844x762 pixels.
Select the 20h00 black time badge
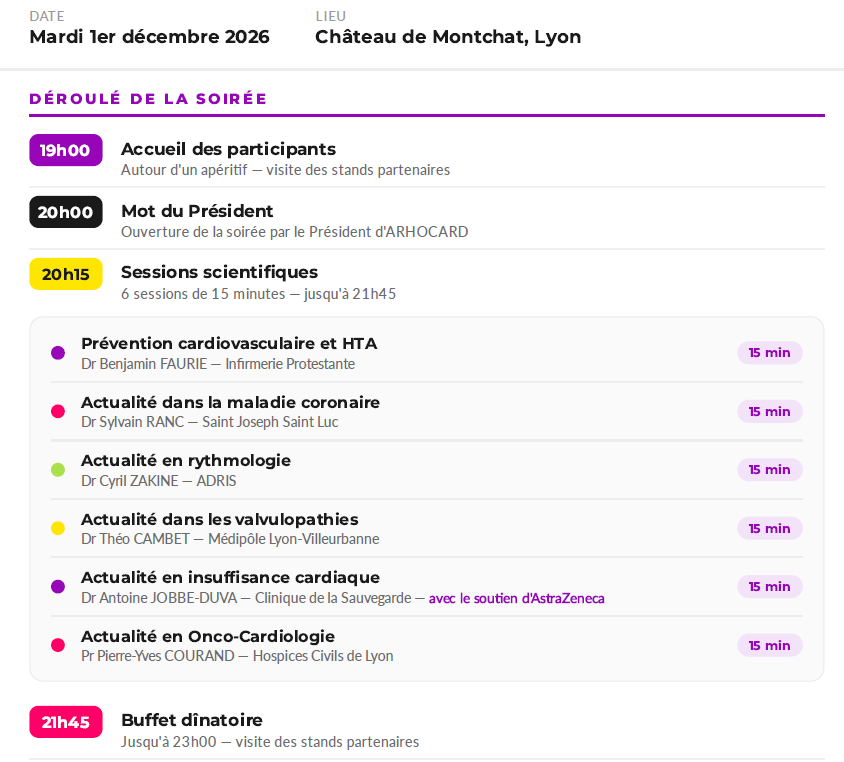pyautogui.click(x=66, y=212)
